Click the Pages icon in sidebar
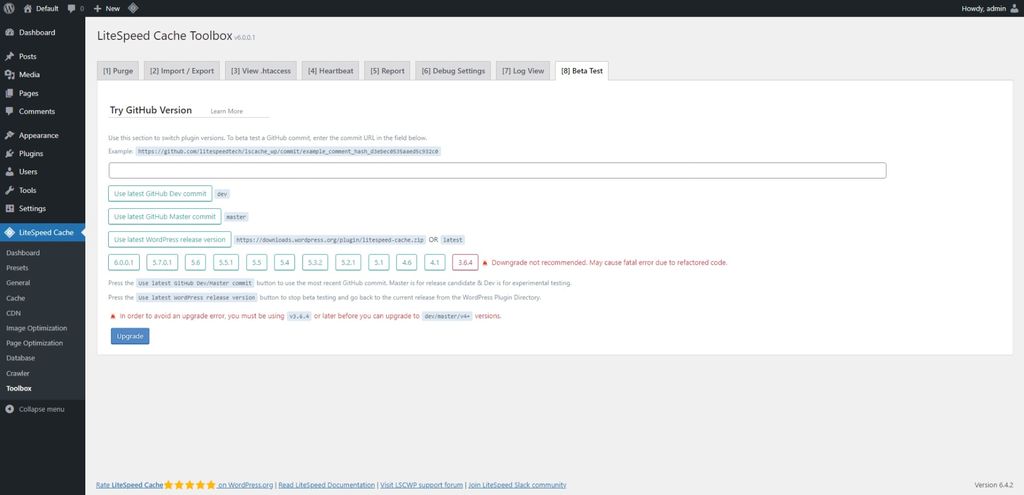 (9, 93)
